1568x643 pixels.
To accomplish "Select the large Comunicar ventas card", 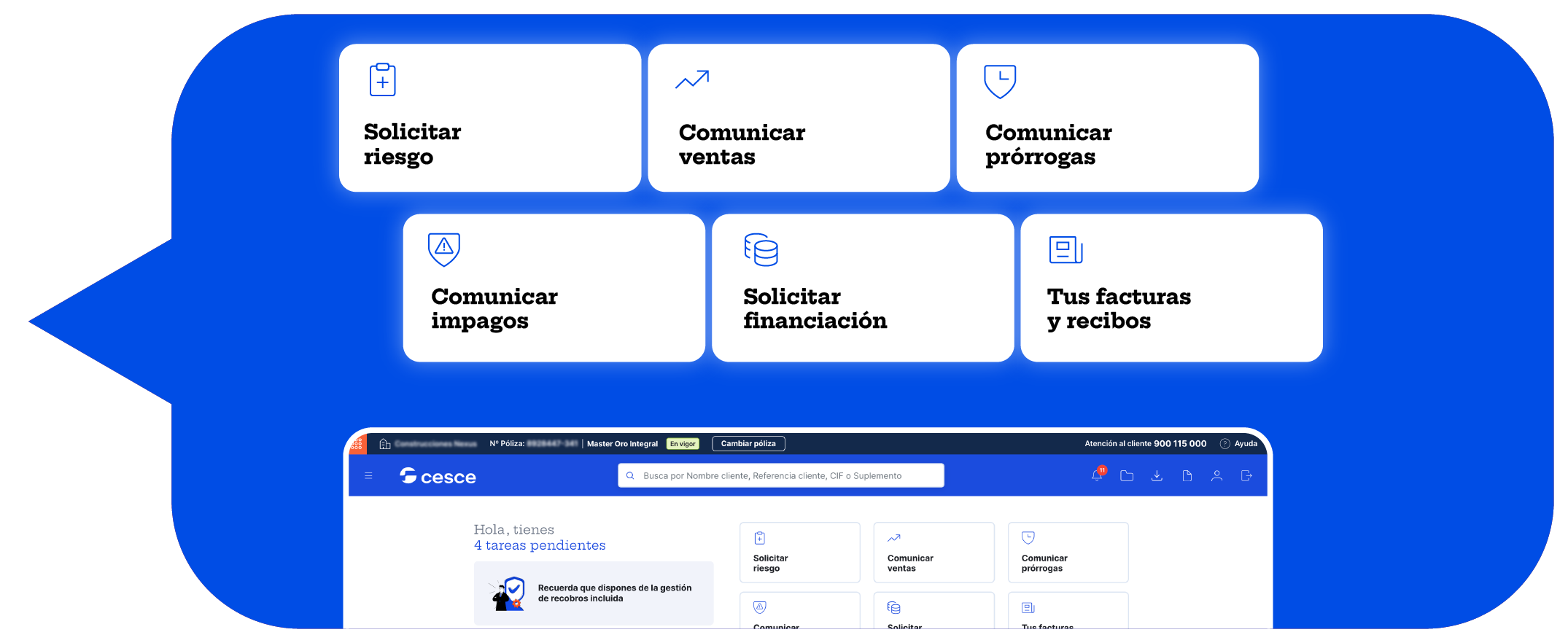I will pyautogui.click(x=799, y=118).
